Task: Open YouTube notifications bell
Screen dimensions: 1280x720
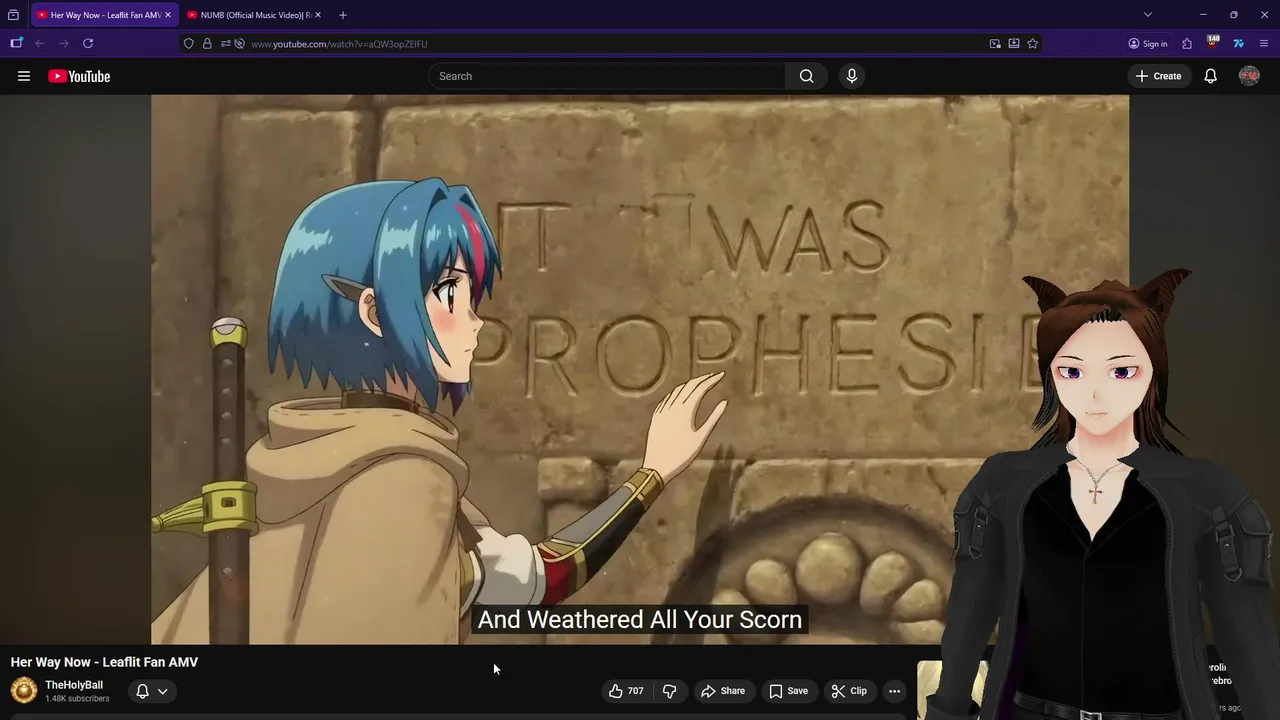Action: pos(1210,76)
